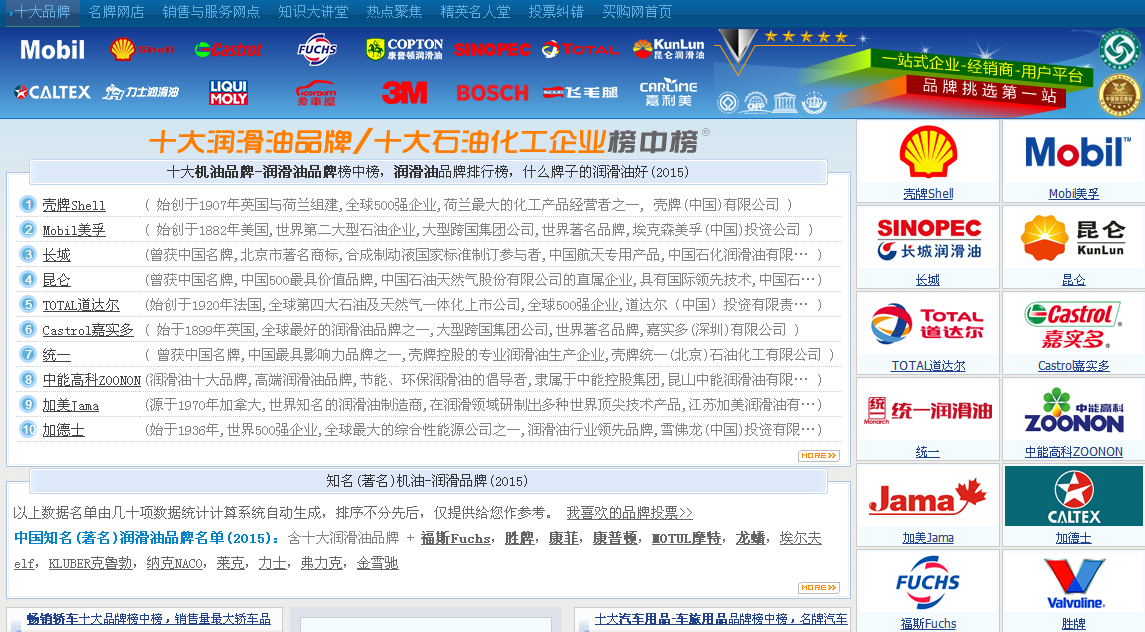Open the 康普顿 link in the known-brands paragraph
This screenshot has height=632, width=1145.
[615, 538]
